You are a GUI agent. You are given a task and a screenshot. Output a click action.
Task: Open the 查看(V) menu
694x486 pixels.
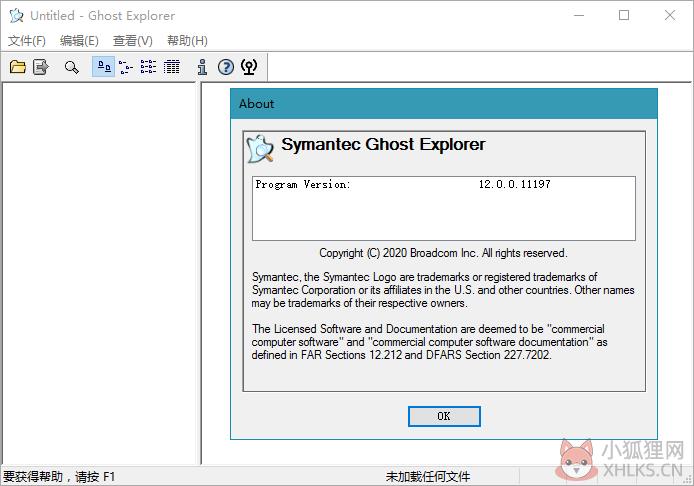tap(132, 41)
